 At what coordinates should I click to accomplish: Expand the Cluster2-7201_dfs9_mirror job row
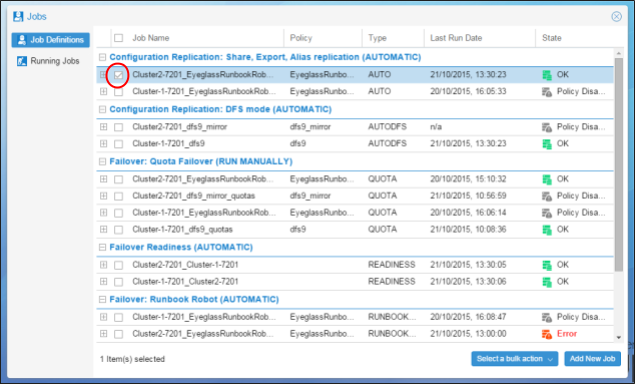104,127
